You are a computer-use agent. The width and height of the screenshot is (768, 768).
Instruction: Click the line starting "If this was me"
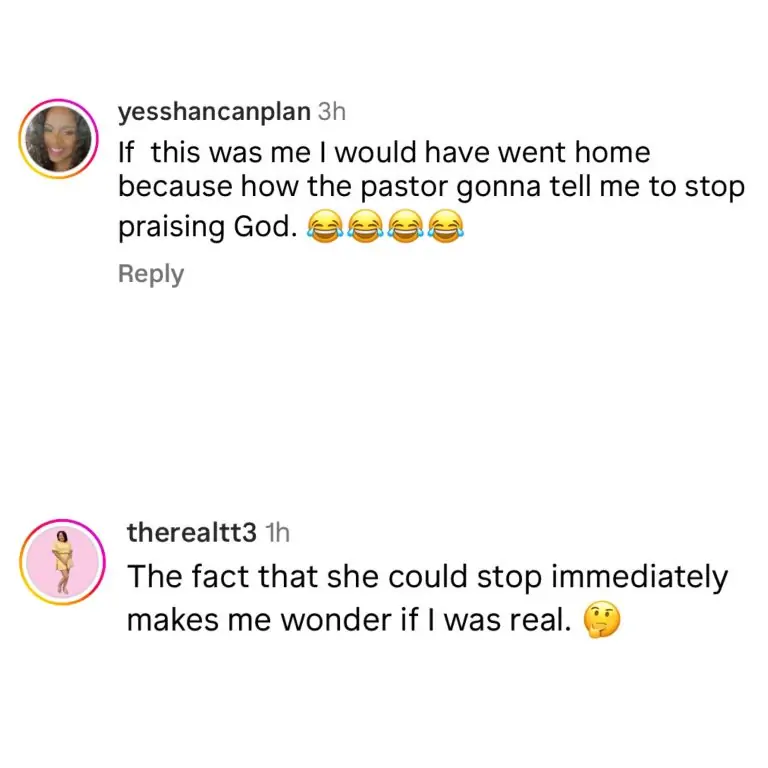tap(384, 154)
